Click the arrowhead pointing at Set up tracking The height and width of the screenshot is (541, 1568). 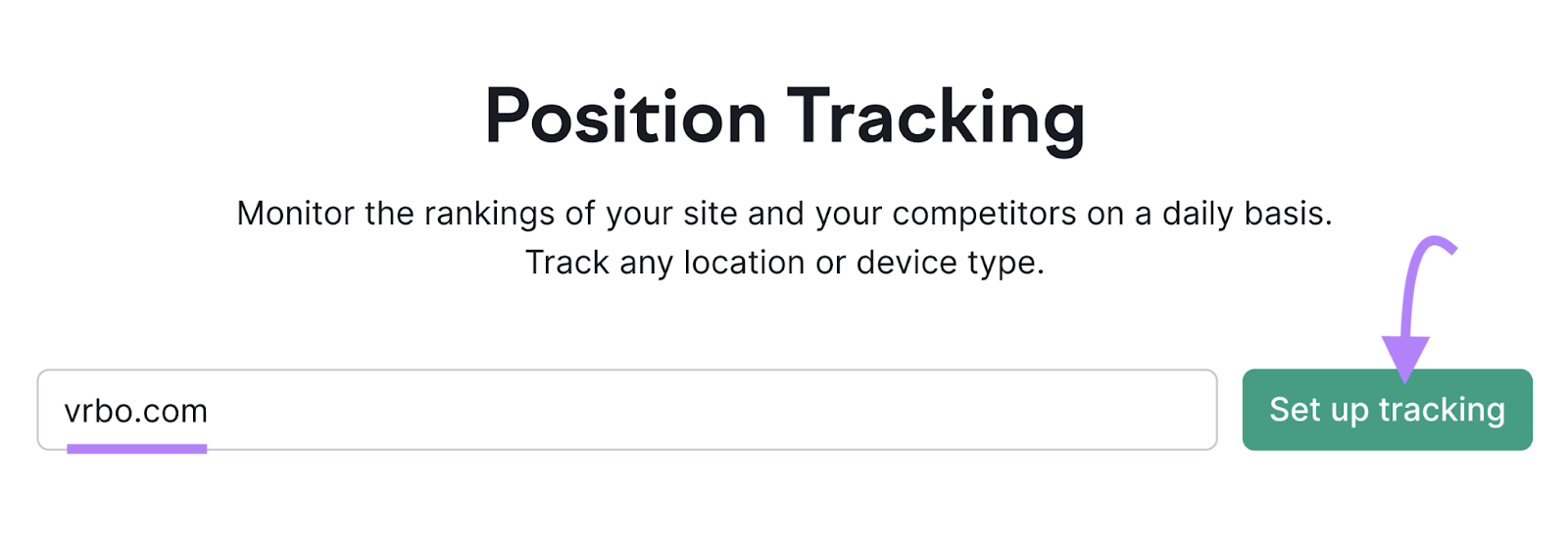click(1405, 359)
